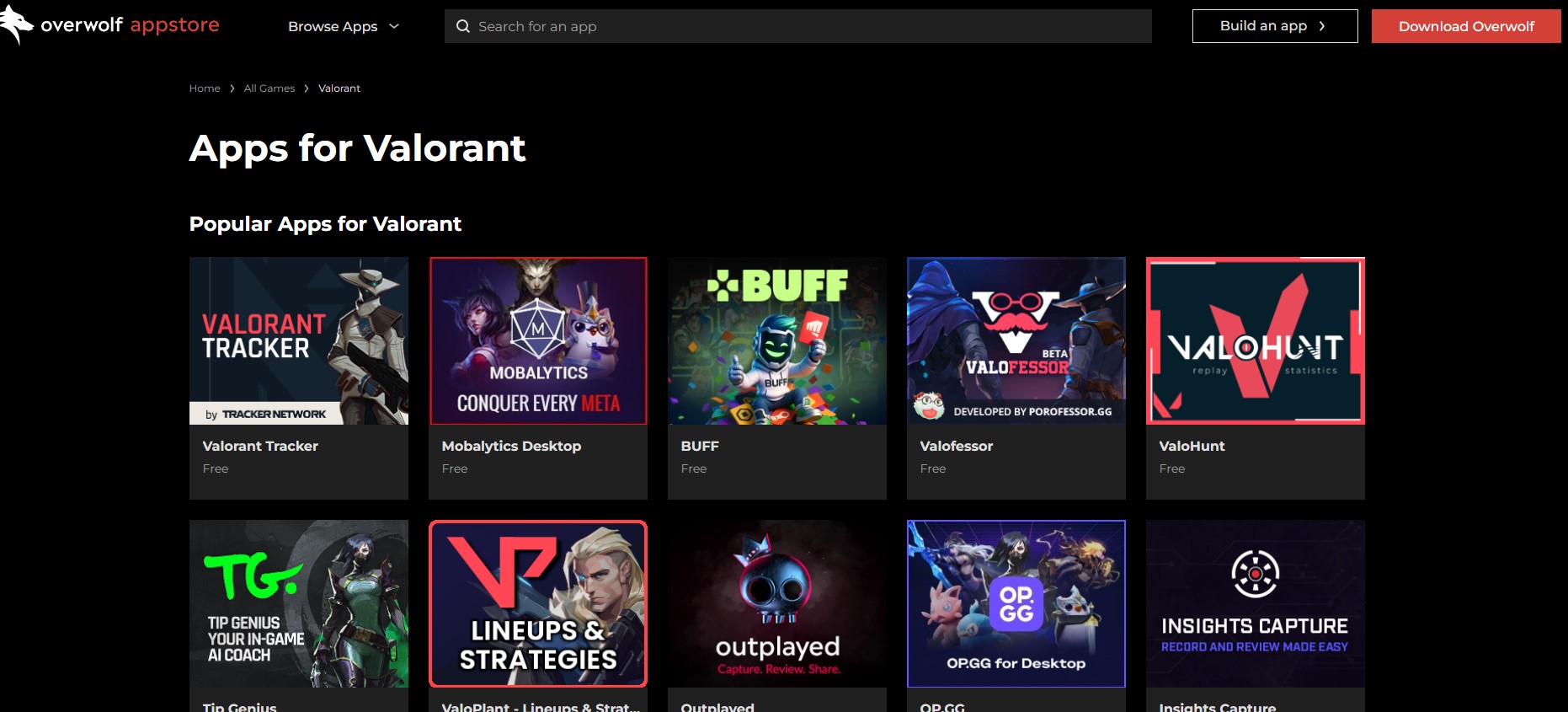
Task: Click the search magnifier icon
Action: 463,26
